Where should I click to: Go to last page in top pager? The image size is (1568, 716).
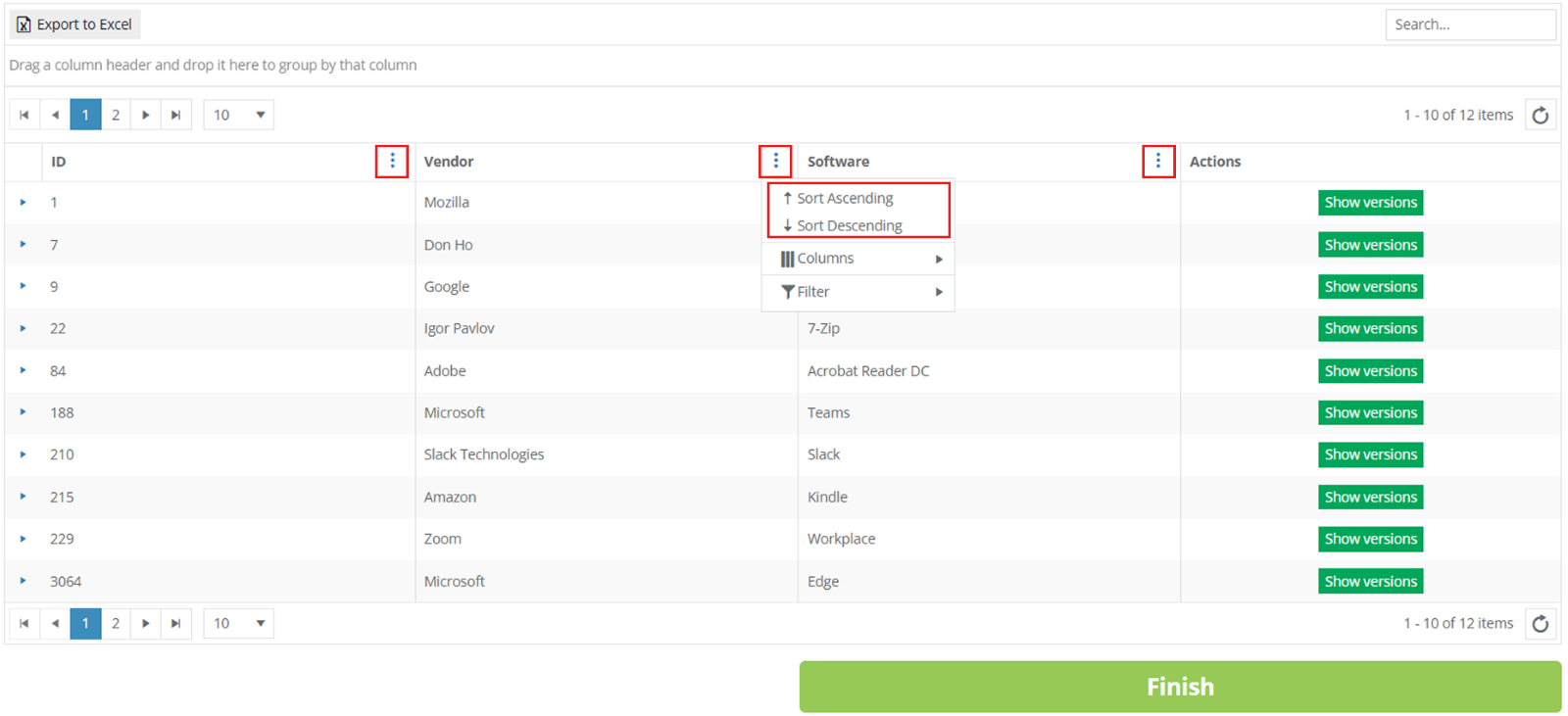point(175,116)
